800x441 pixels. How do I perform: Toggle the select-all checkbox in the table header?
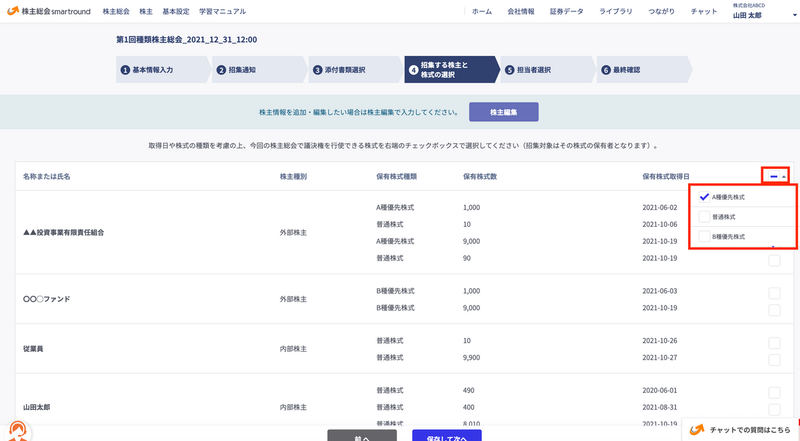[x=773, y=176]
